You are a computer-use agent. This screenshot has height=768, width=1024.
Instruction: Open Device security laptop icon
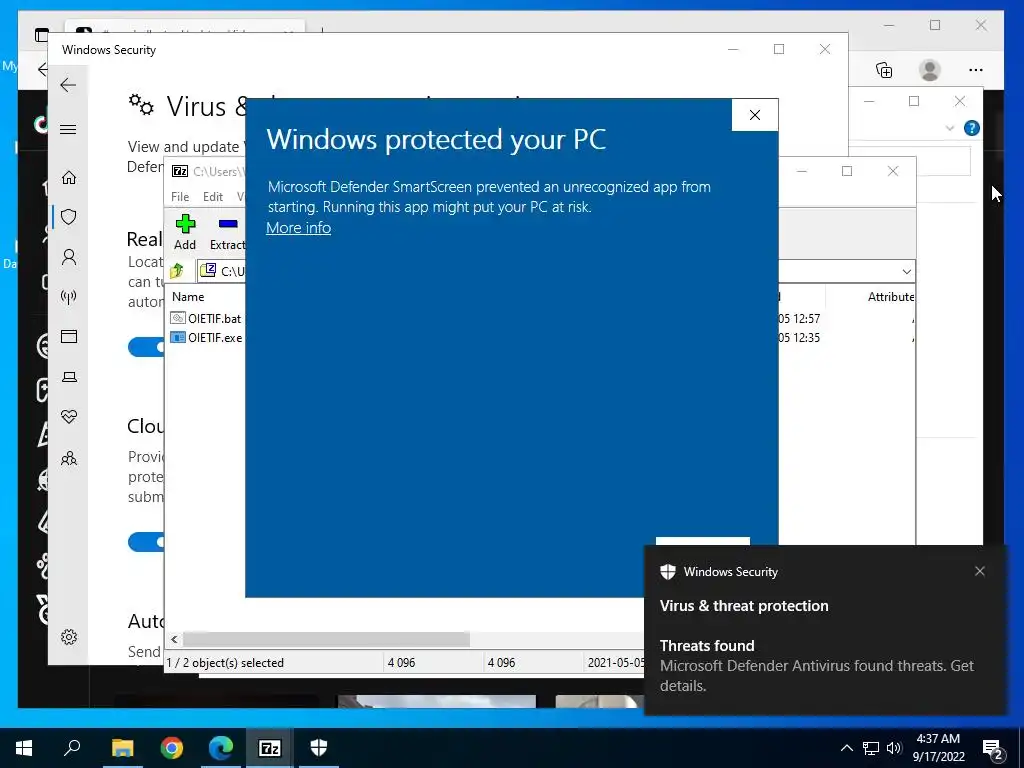point(69,377)
